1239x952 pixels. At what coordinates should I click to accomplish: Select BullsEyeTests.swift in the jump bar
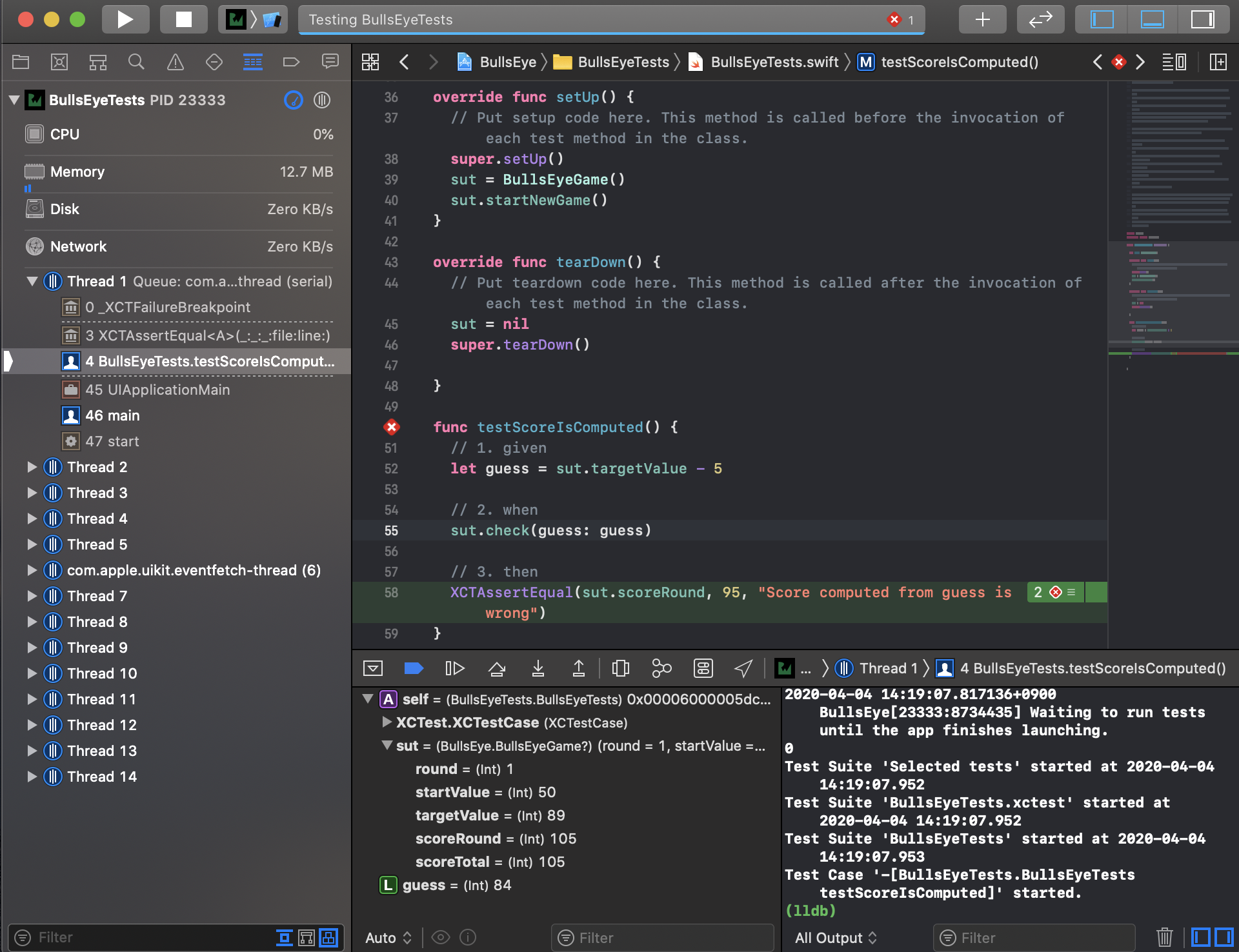(774, 62)
